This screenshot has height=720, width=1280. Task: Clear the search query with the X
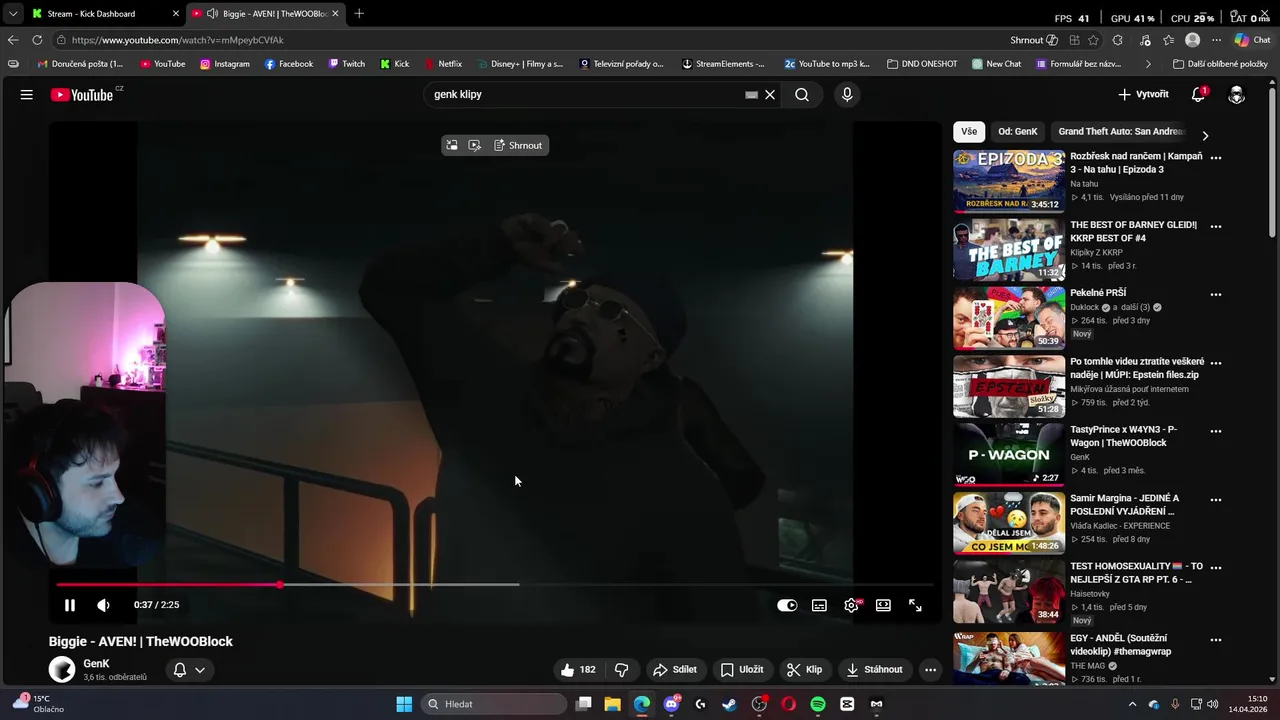[770, 95]
